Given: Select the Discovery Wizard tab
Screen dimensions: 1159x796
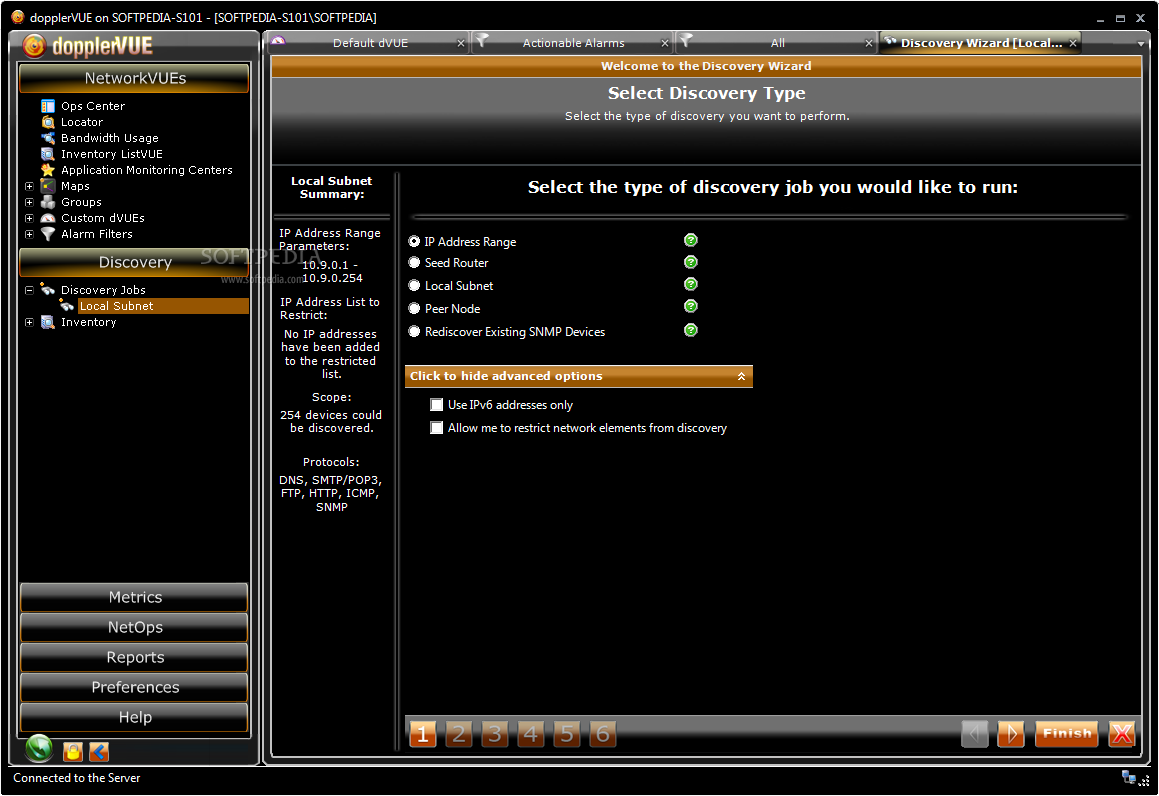Looking at the screenshot, I should click(x=980, y=43).
